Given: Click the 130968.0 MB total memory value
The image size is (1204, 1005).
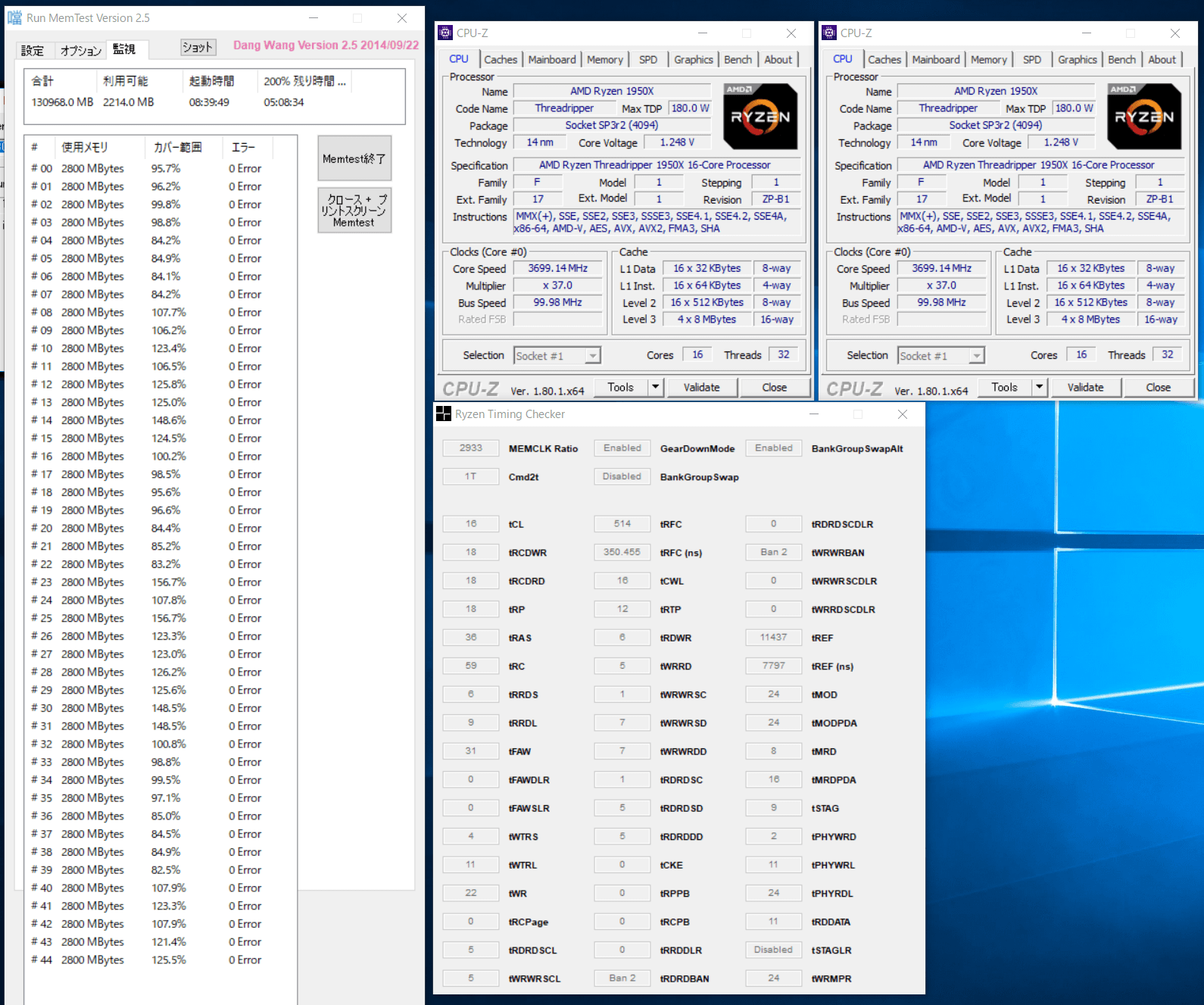Looking at the screenshot, I should (x=62, y=102).
